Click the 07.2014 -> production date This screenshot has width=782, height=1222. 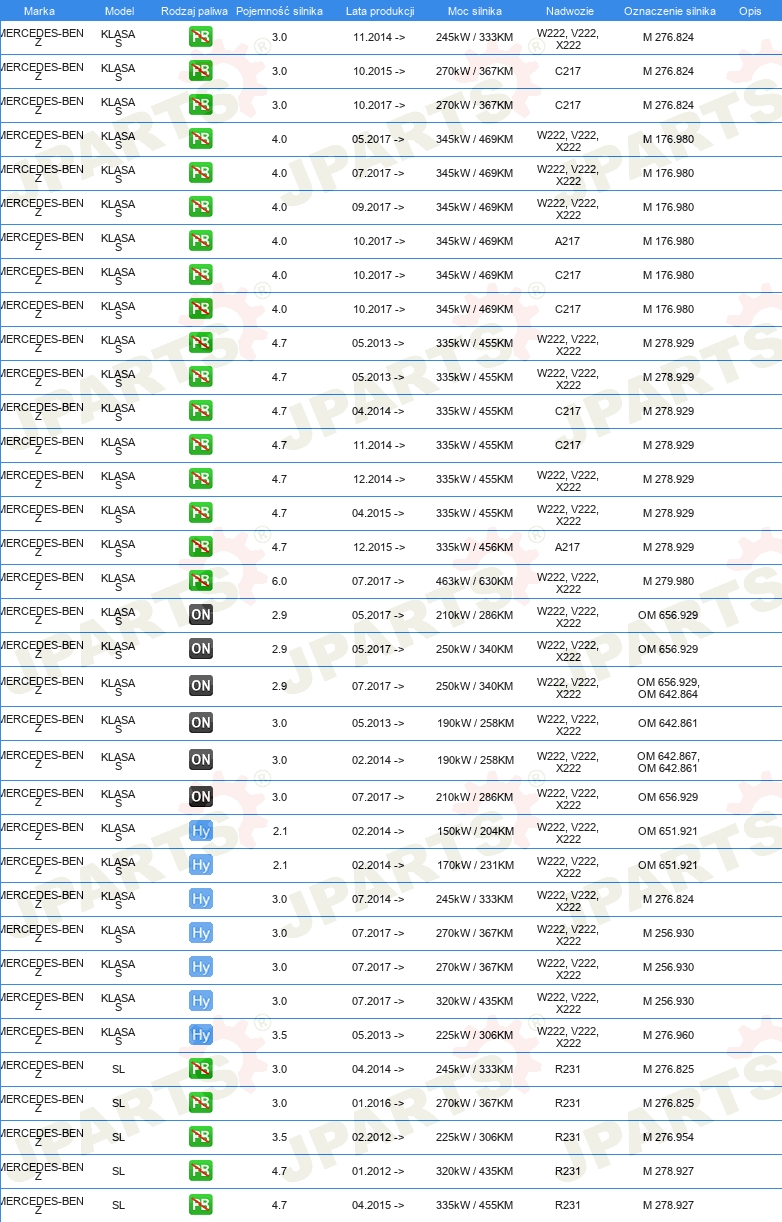pos(379,900)
